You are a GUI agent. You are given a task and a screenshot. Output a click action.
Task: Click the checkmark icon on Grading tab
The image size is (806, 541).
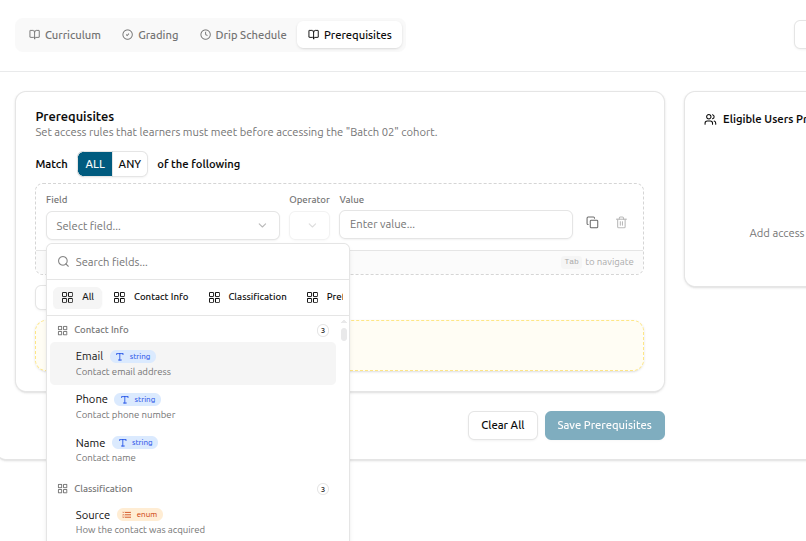pos(127,34)
